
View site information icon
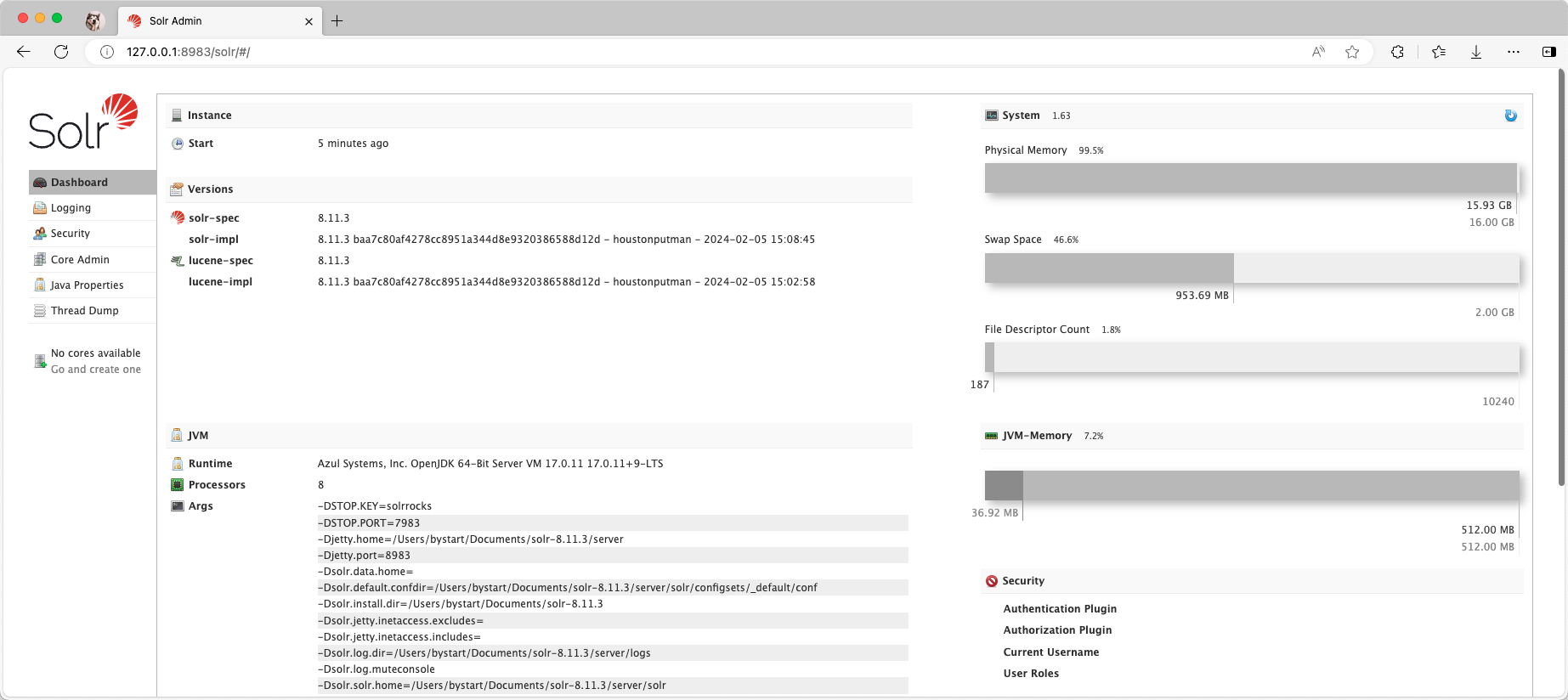(107, 52)
